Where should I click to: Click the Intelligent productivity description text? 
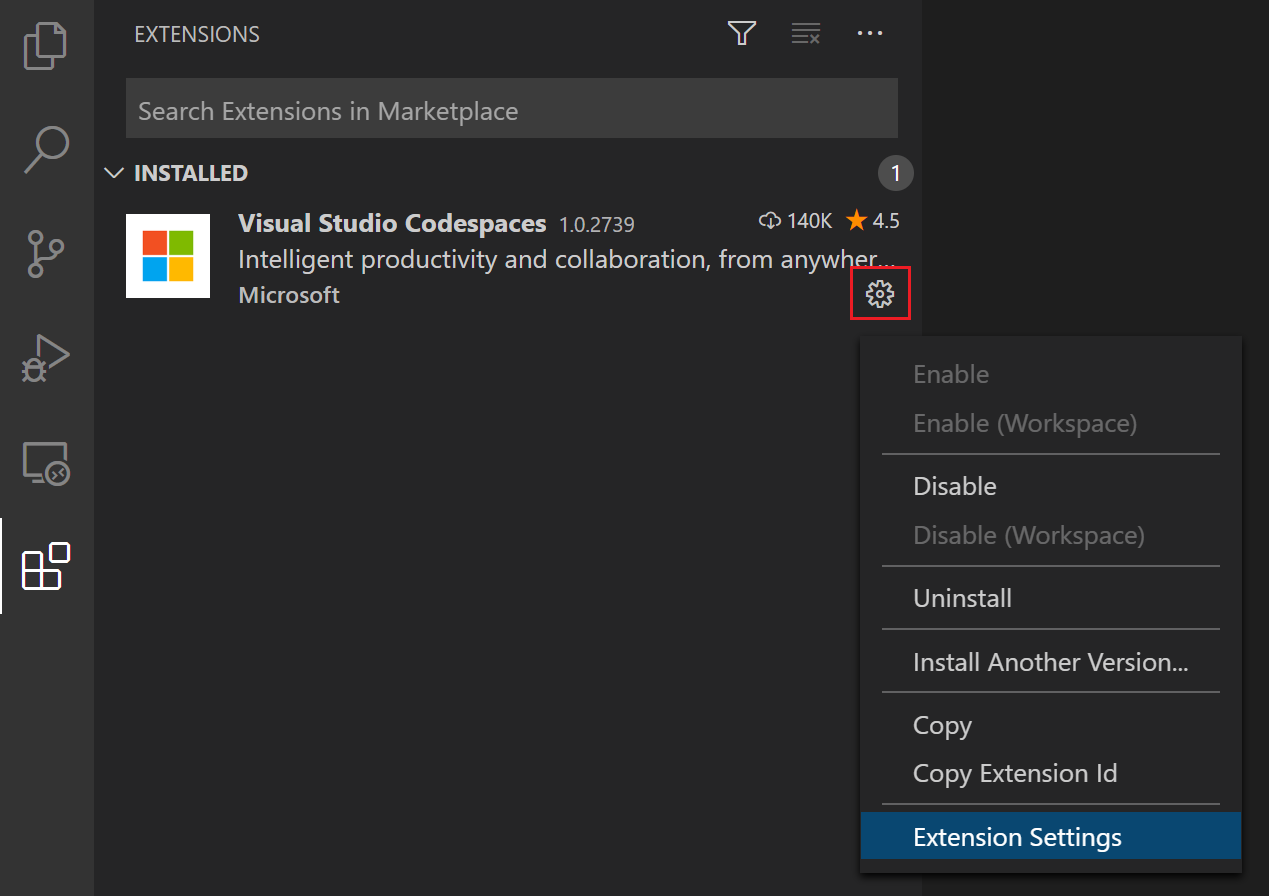567,260
